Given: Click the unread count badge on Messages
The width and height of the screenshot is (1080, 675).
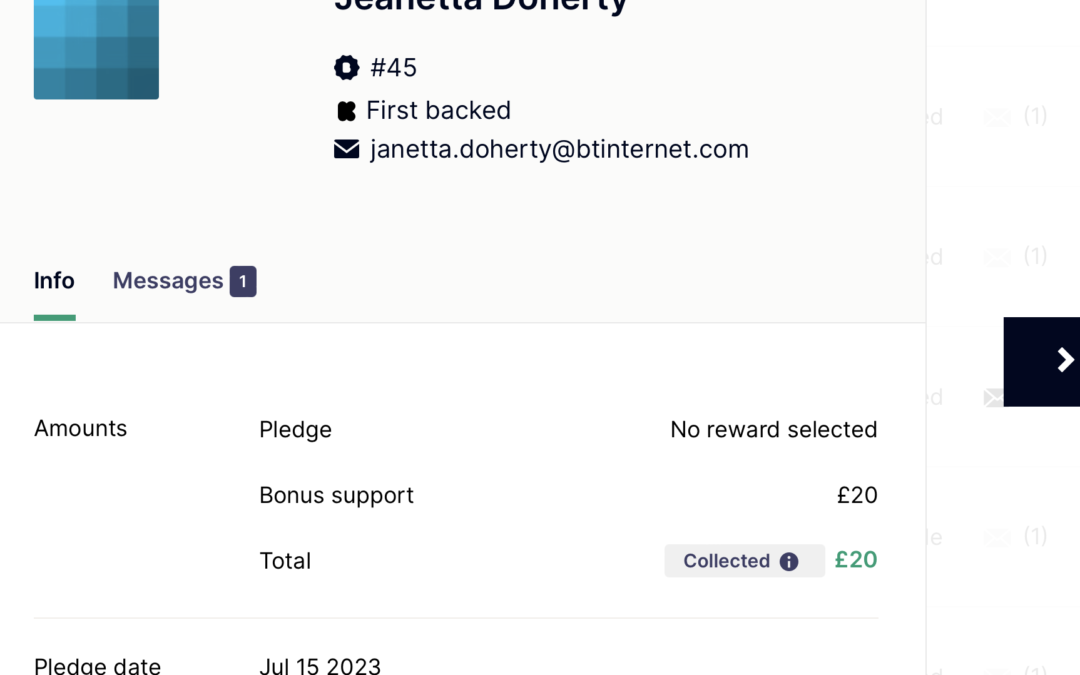Looking at the screenshot, I should point(243,281).
